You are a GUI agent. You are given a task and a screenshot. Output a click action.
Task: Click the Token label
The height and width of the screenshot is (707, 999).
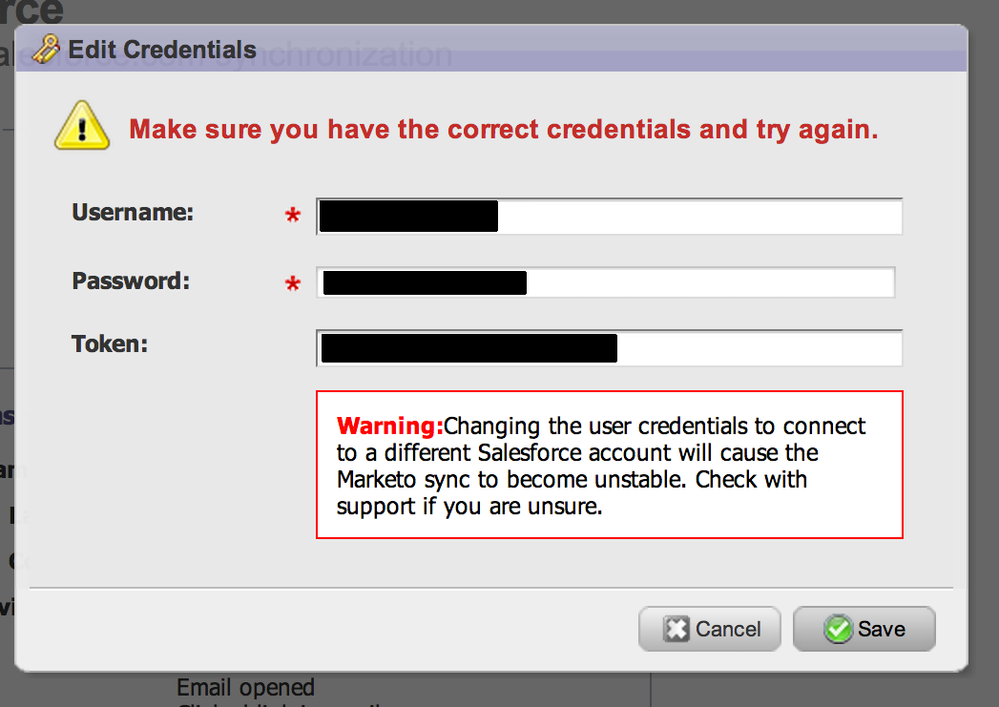(x=110, y=344)
